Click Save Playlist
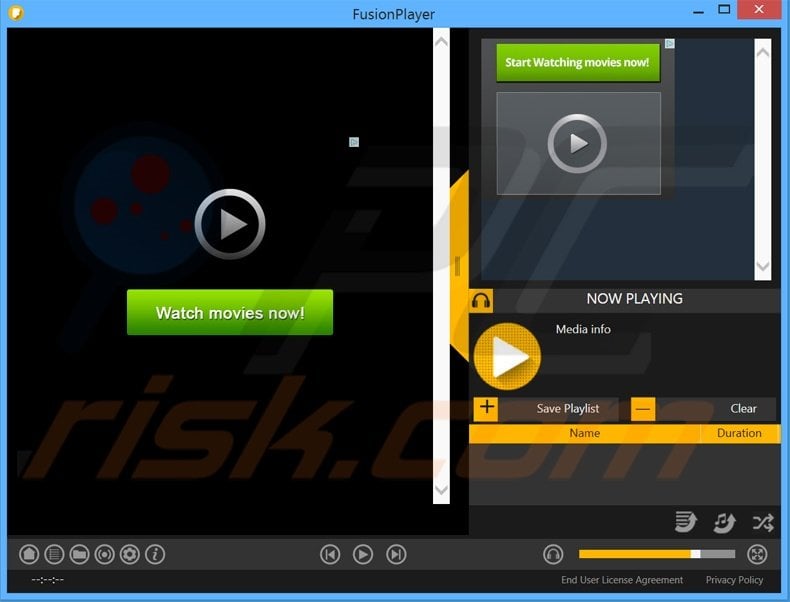 [x=568, y=409]
